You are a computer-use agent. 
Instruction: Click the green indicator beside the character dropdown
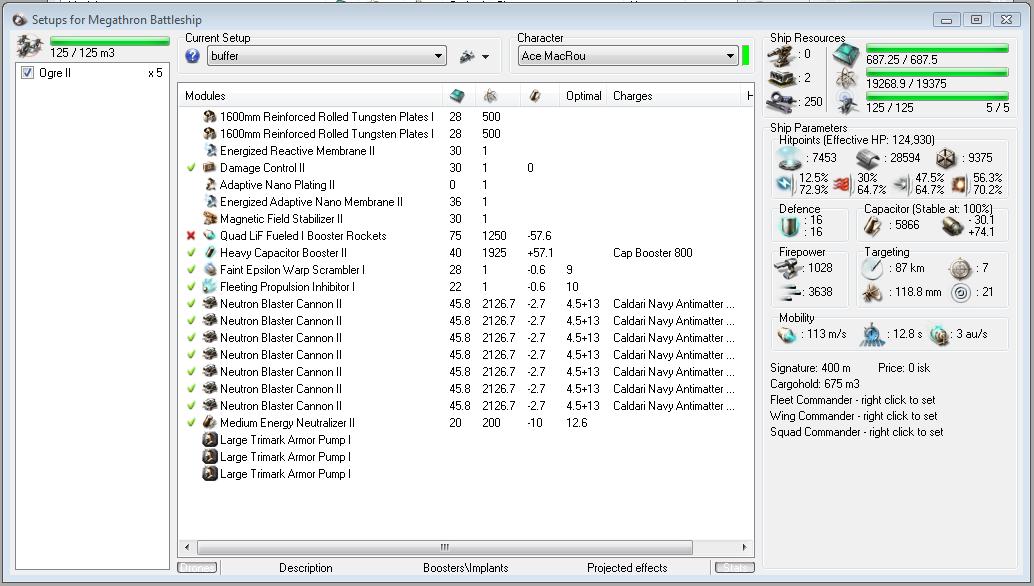point(746,55)
